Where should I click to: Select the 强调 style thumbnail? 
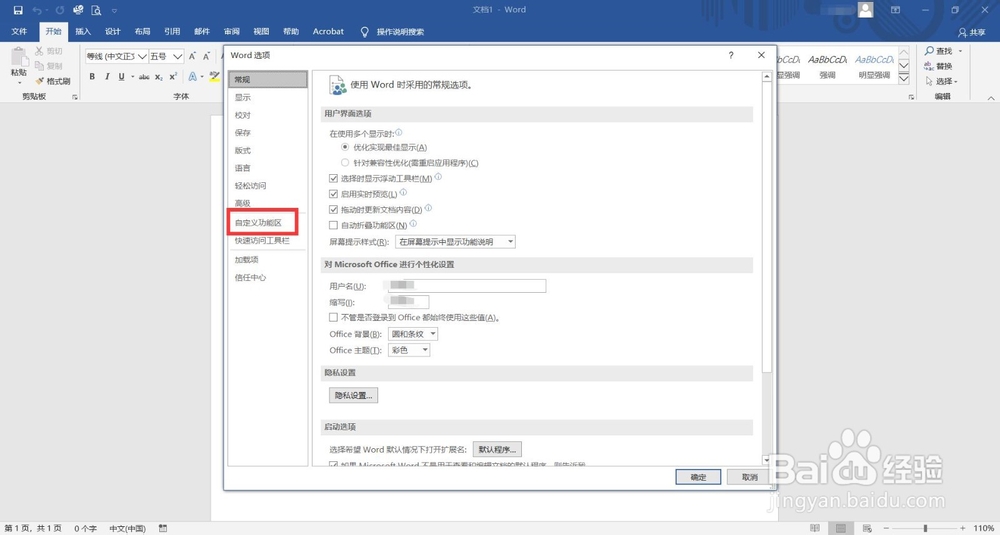coord(827,65)
